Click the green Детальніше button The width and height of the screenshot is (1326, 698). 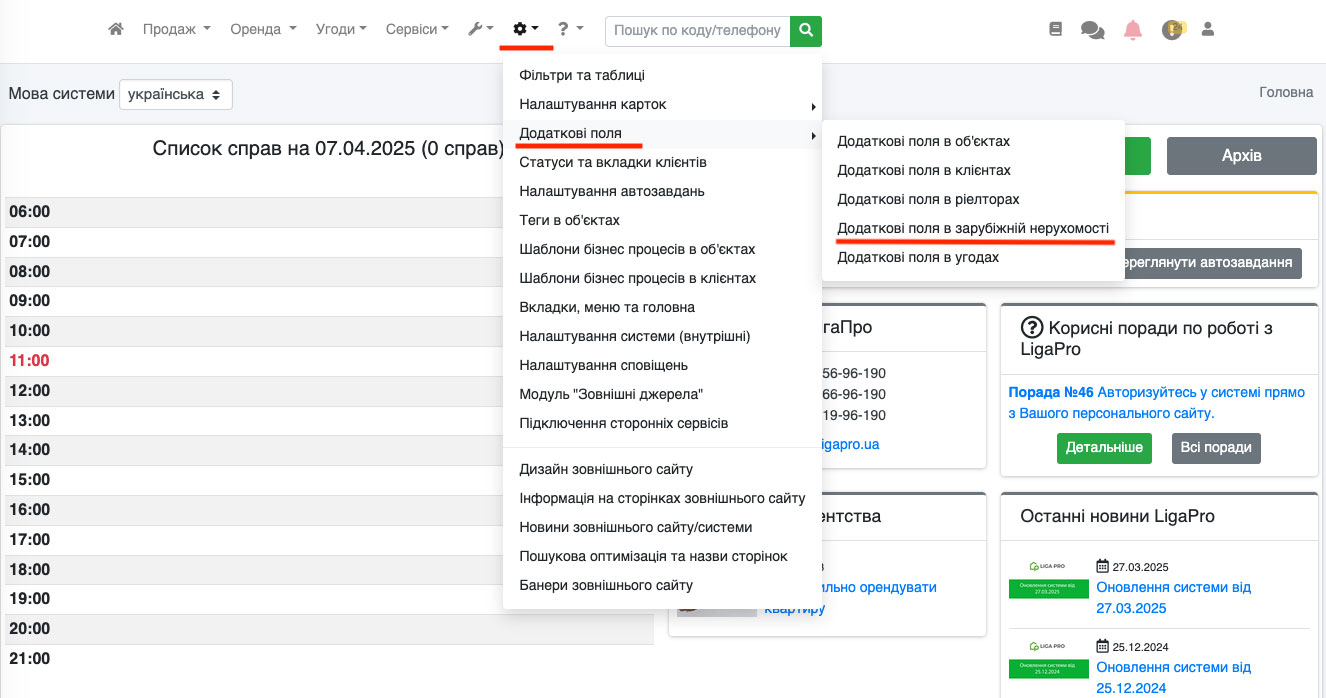(x=1104, y=448)
